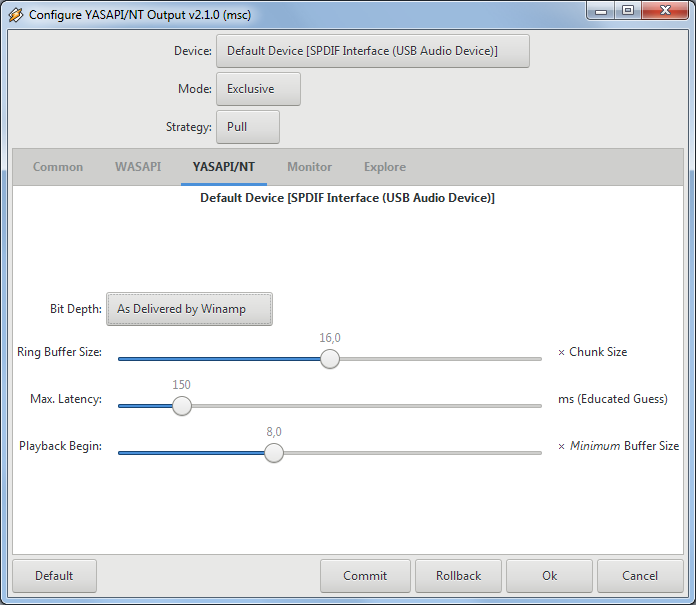Click the Max. Latency slider handle
This screenshot has width=696, height=605.
tap(181, 406)
